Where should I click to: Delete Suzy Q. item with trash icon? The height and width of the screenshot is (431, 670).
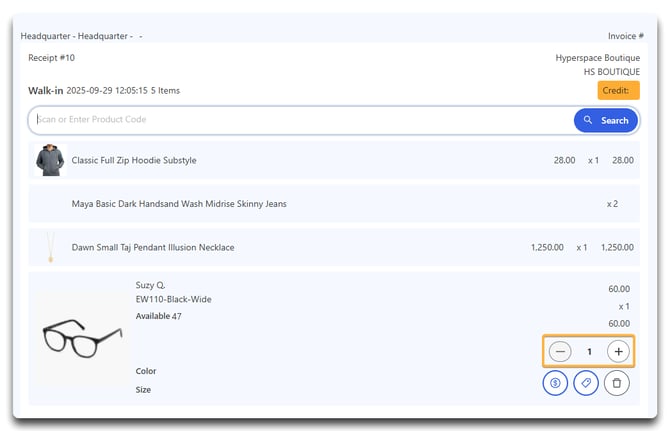(617, 383)
